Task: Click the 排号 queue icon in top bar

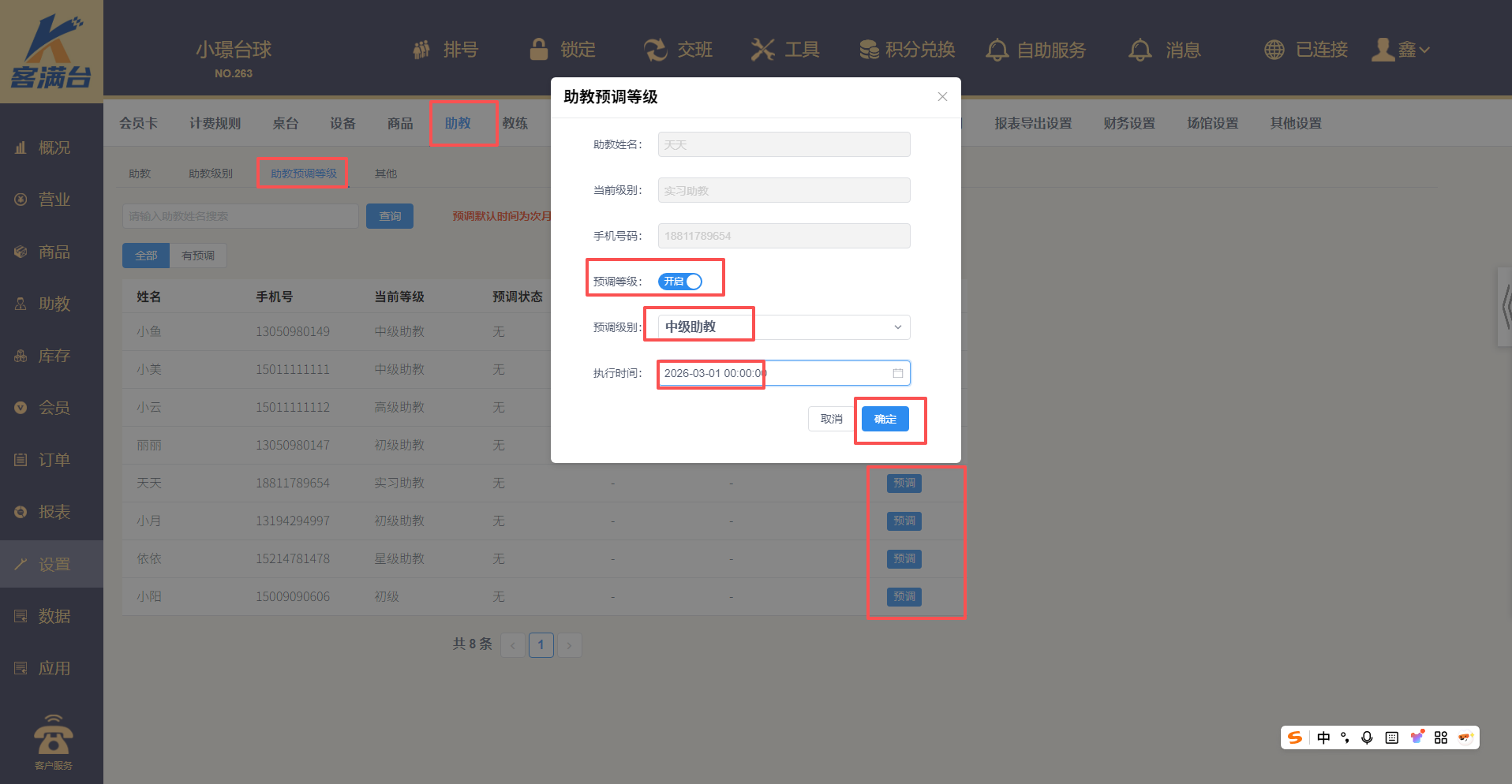Action: coord(422,50)
